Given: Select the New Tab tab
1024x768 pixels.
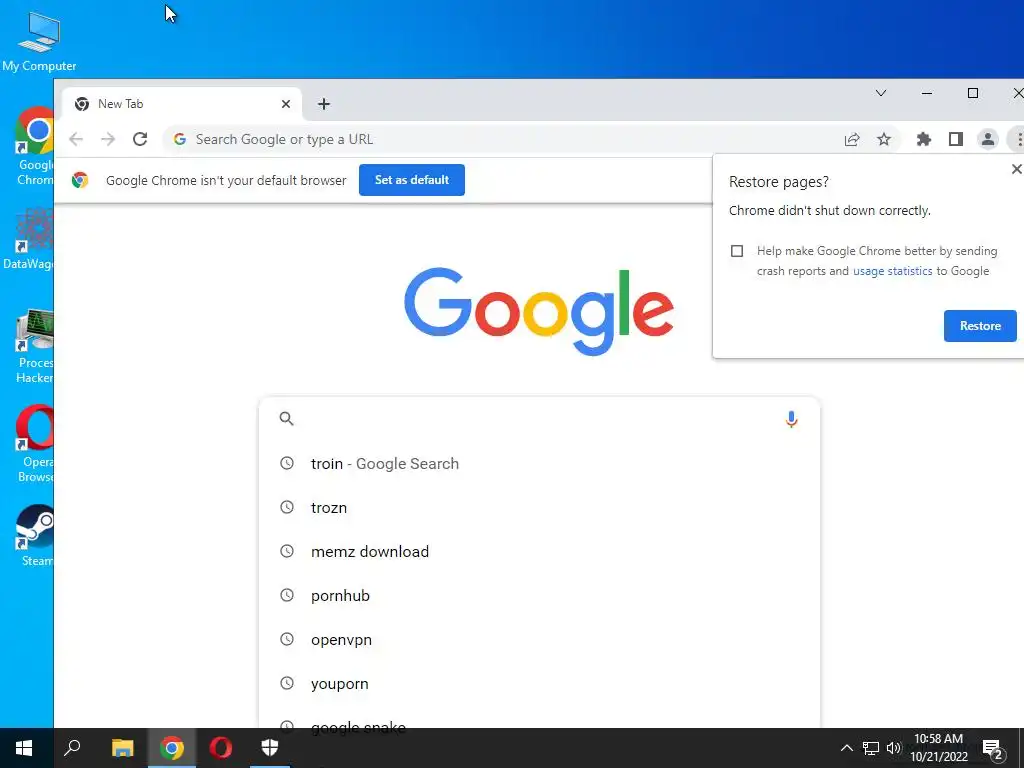Looking at the screenshot, I should coord(182,104).
